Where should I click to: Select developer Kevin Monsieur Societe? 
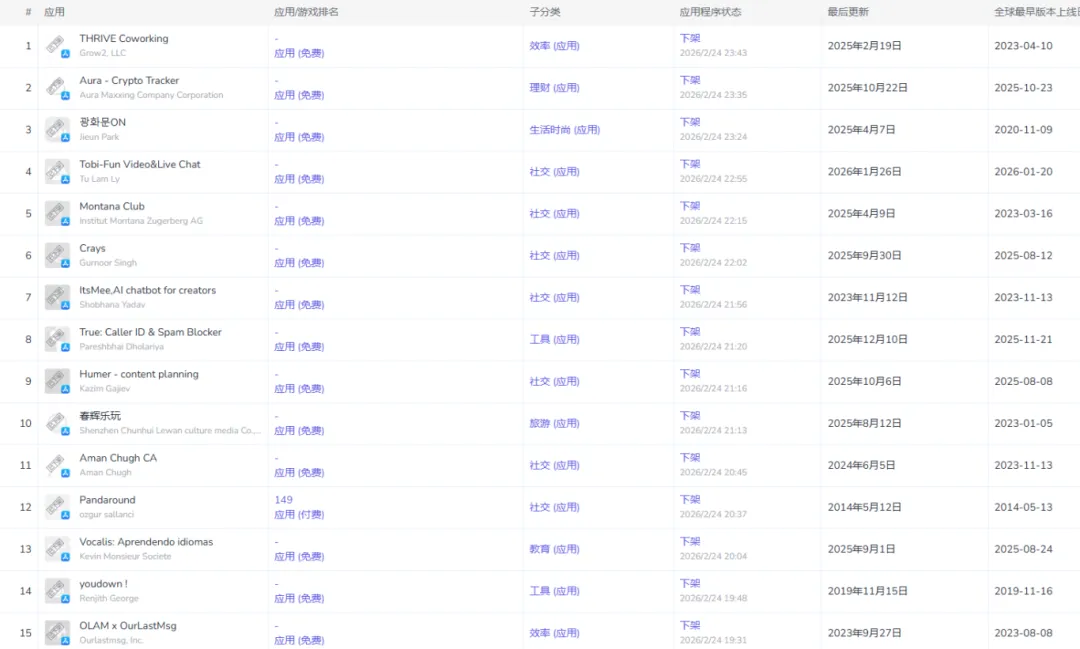pyautogui.click(x=125, y=557)
